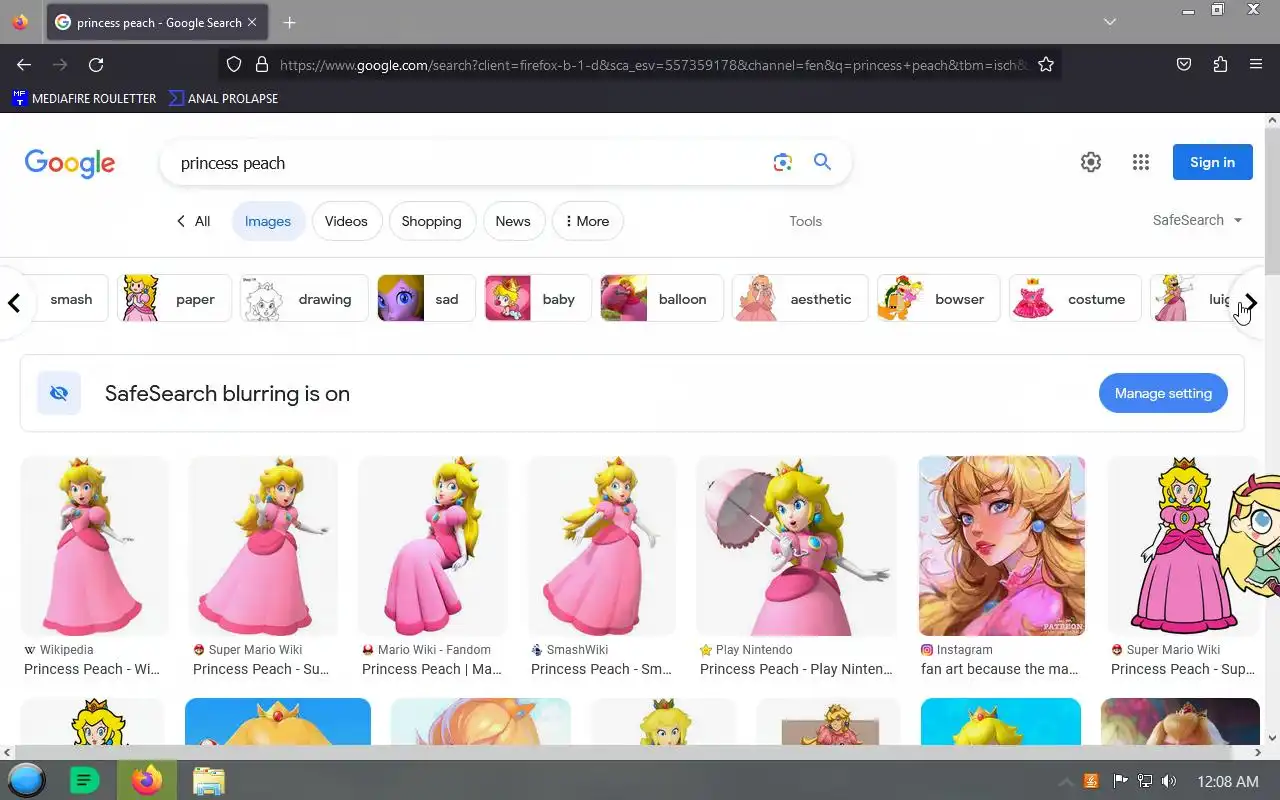Open Princess Peach - Wikipedia link
1280x800 pixels.
[x=92, y=669]
